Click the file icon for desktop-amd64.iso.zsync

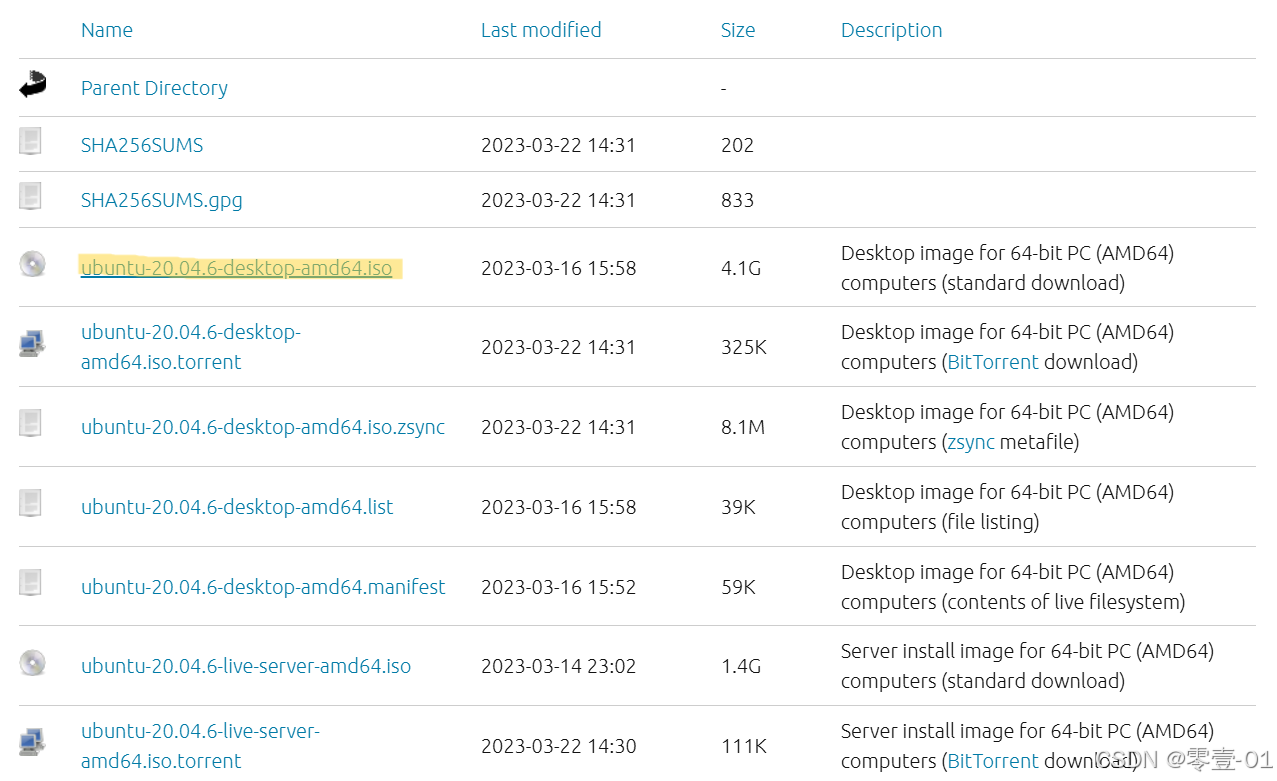point(31,424)
